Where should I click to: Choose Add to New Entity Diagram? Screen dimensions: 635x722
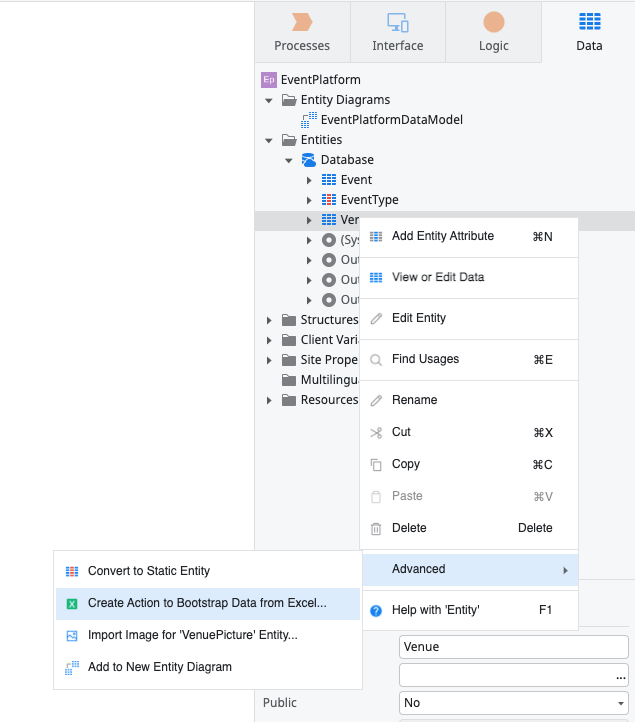point(208,667)
